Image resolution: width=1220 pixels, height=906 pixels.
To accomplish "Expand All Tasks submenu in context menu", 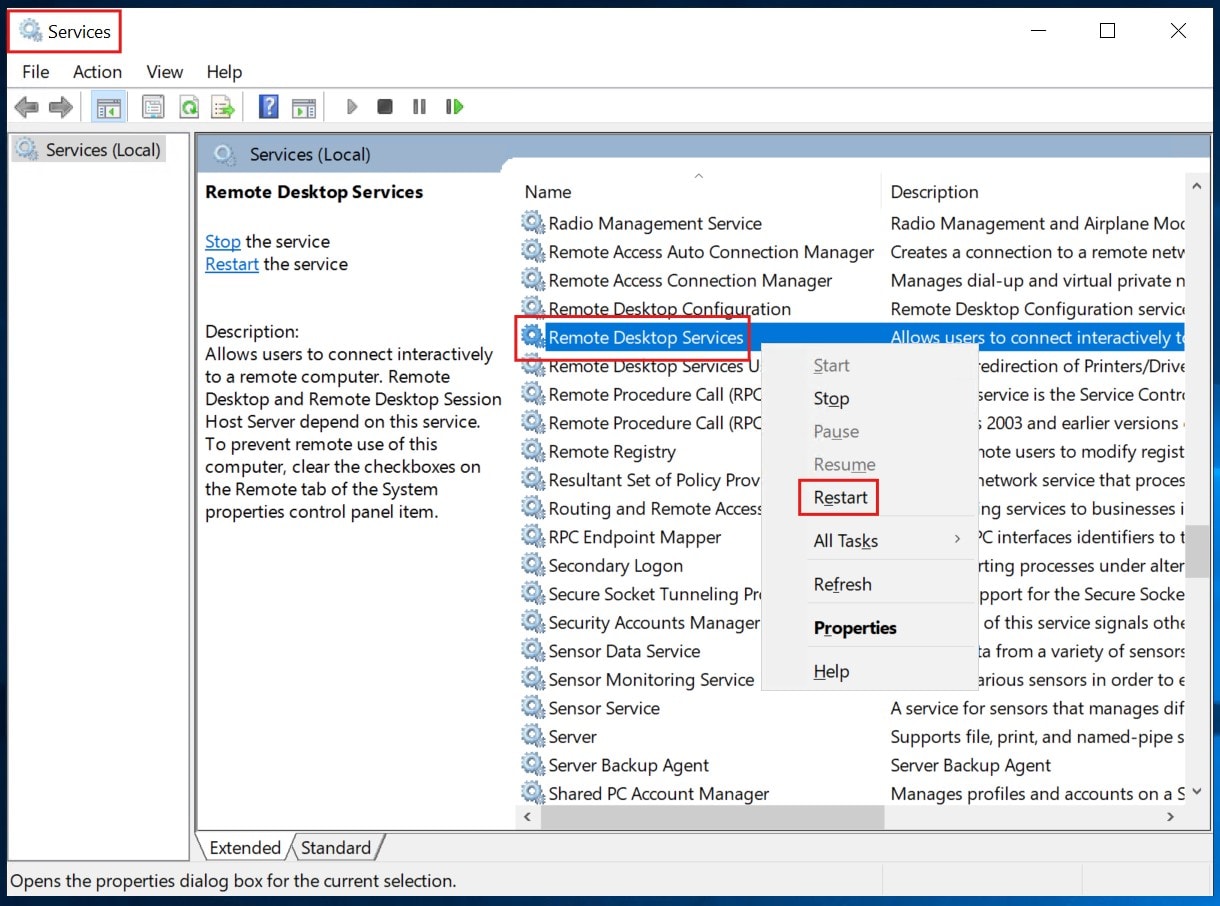I will [x=869, y=541].
